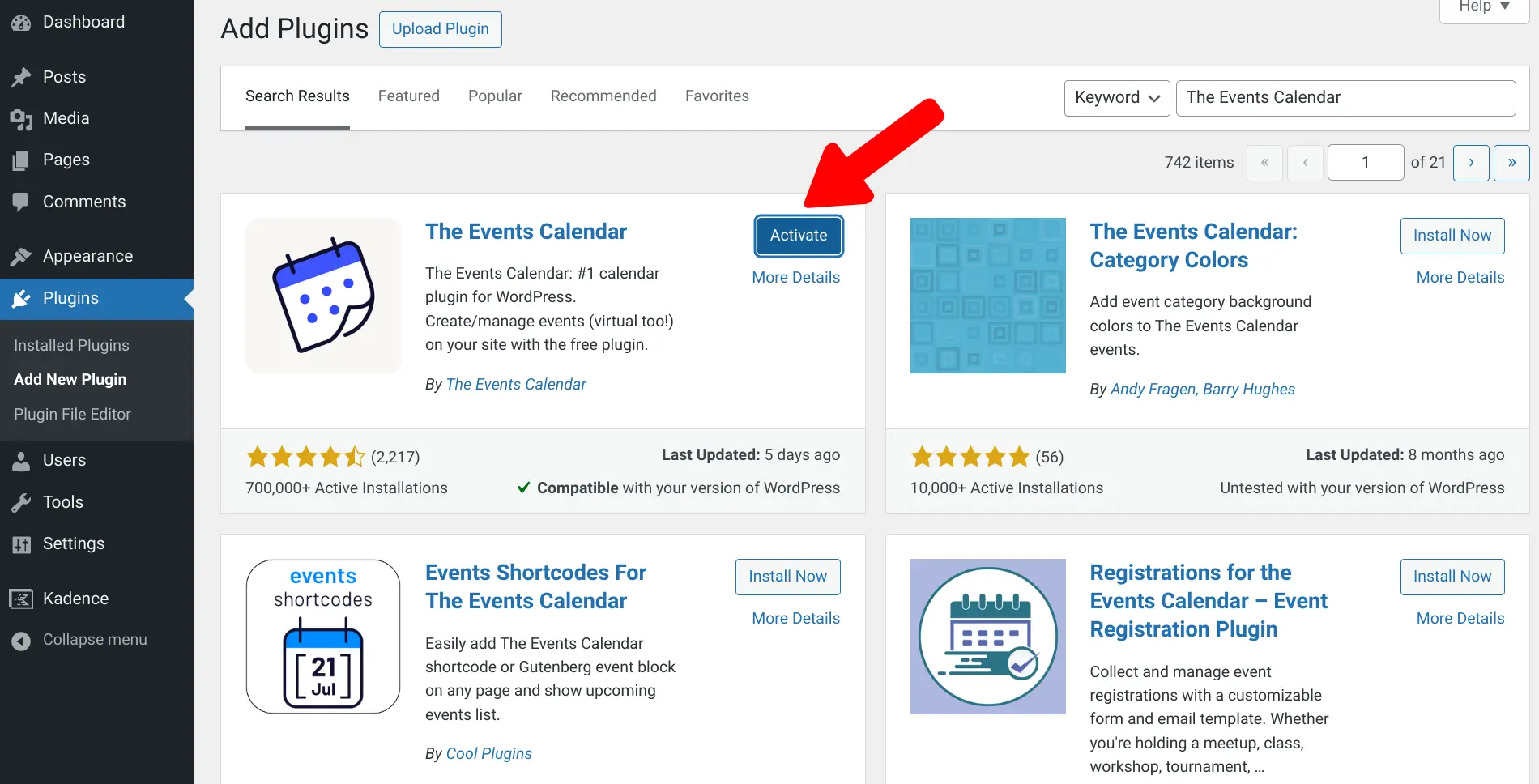This screenshot has width=1539, height=784.
Task: Click the Users person icon
Action: (21, 461)
